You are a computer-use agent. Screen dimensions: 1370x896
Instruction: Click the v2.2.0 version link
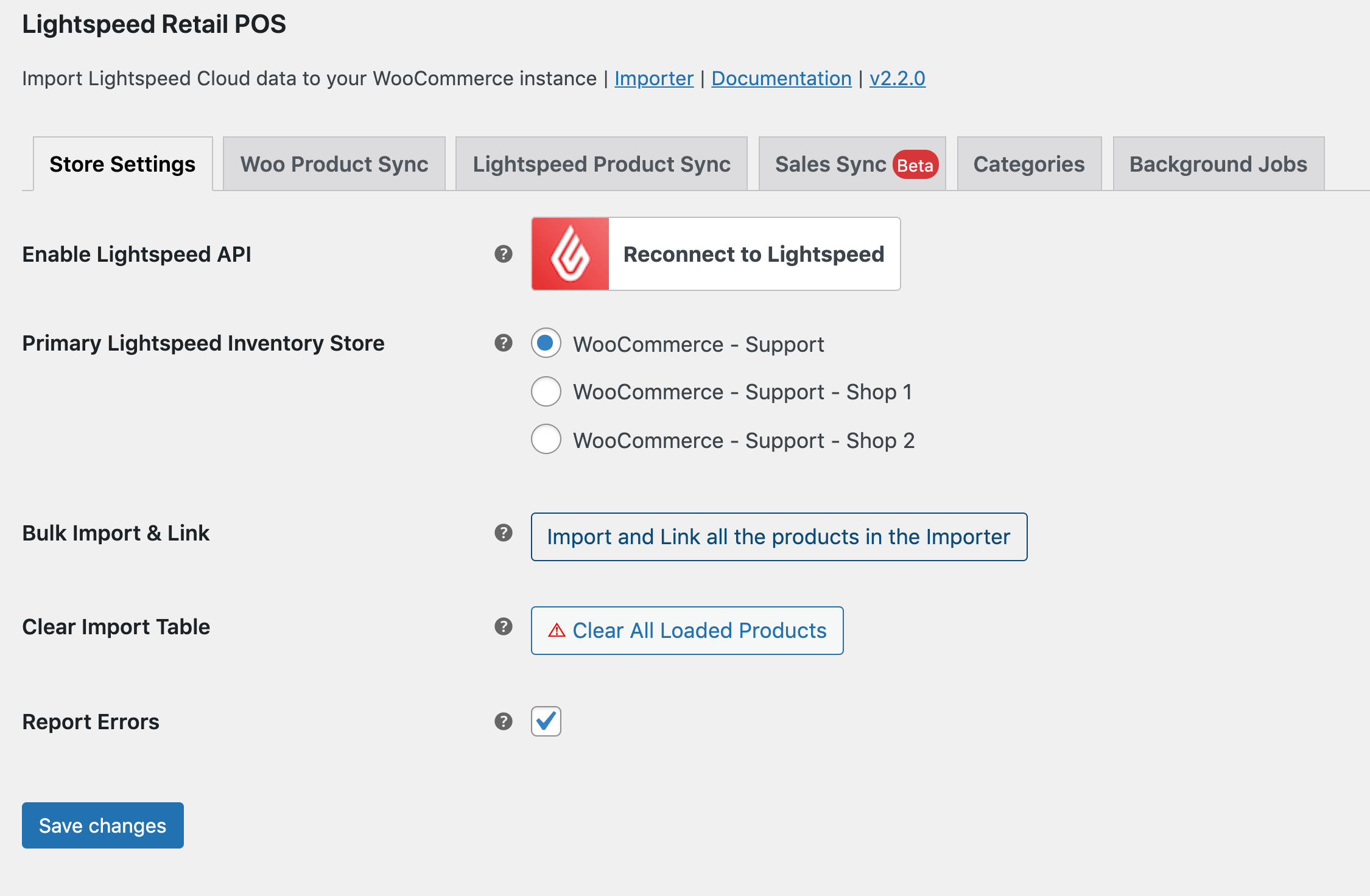(898, 79)
